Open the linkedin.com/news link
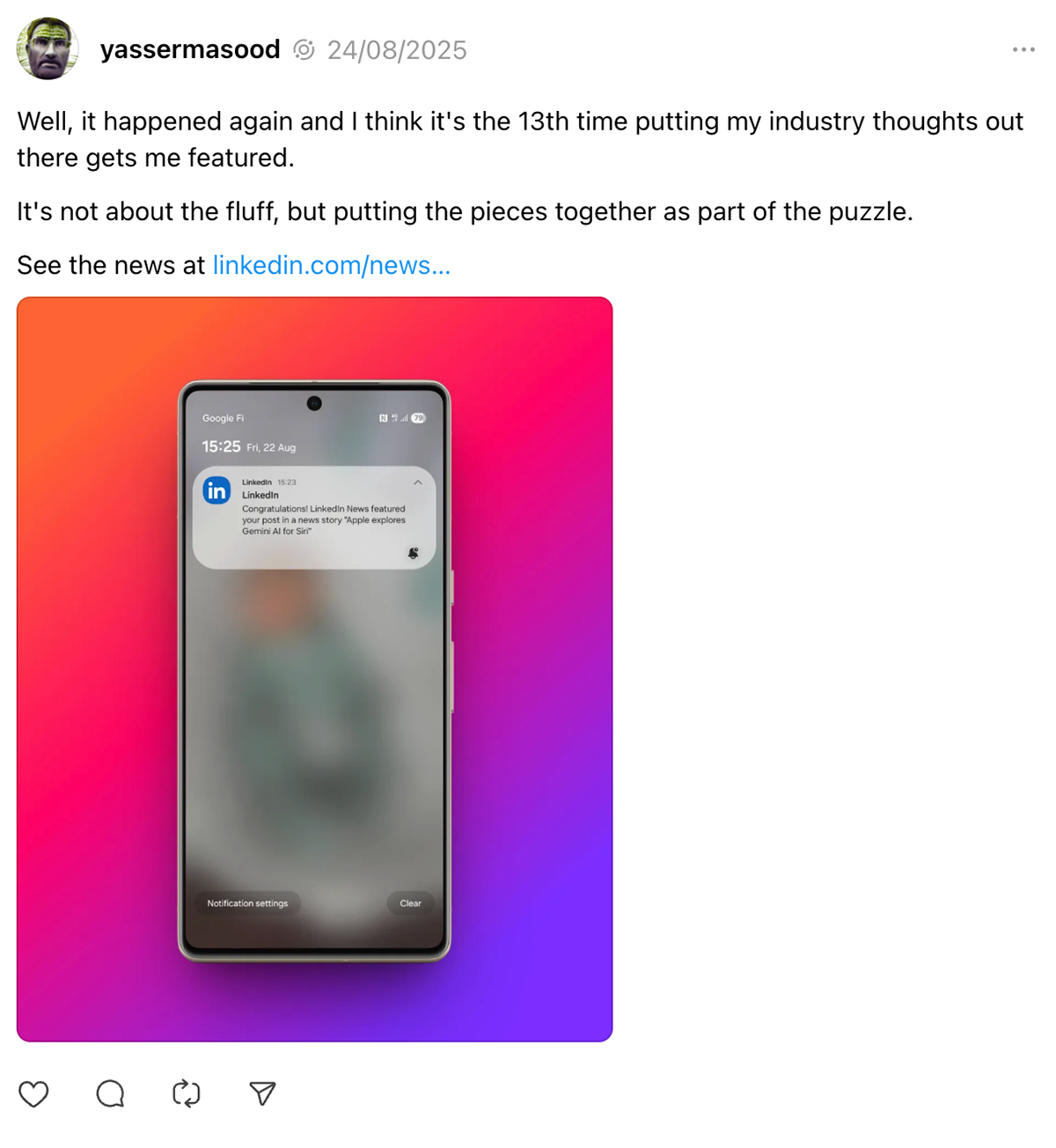 [x=332, y=265]
